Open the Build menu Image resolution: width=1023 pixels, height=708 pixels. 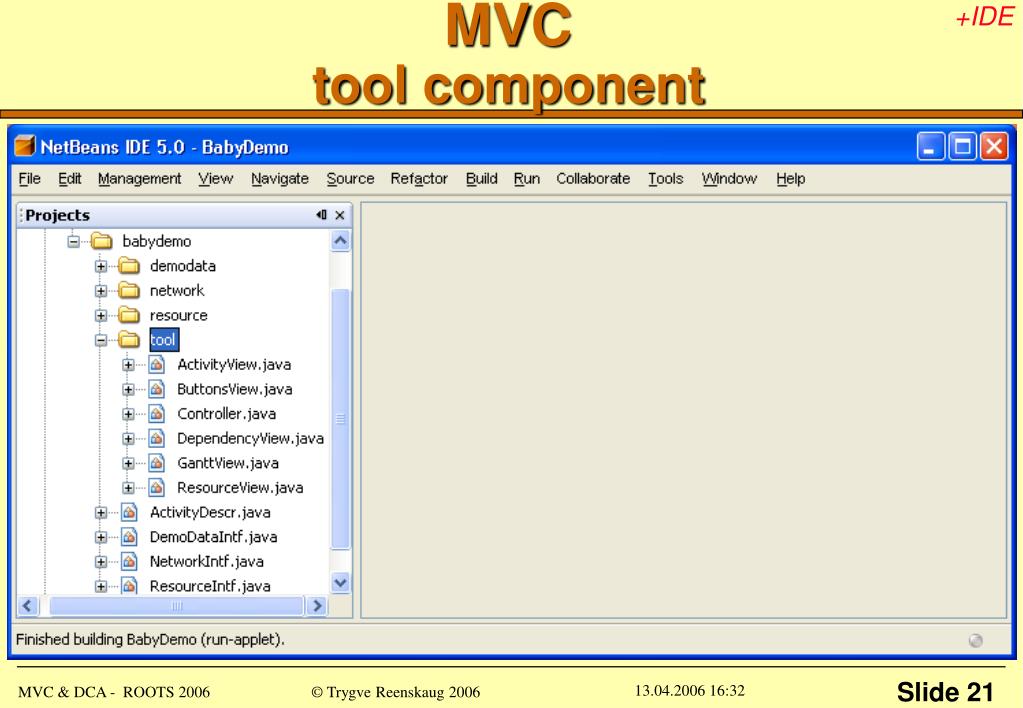(481, 179)
